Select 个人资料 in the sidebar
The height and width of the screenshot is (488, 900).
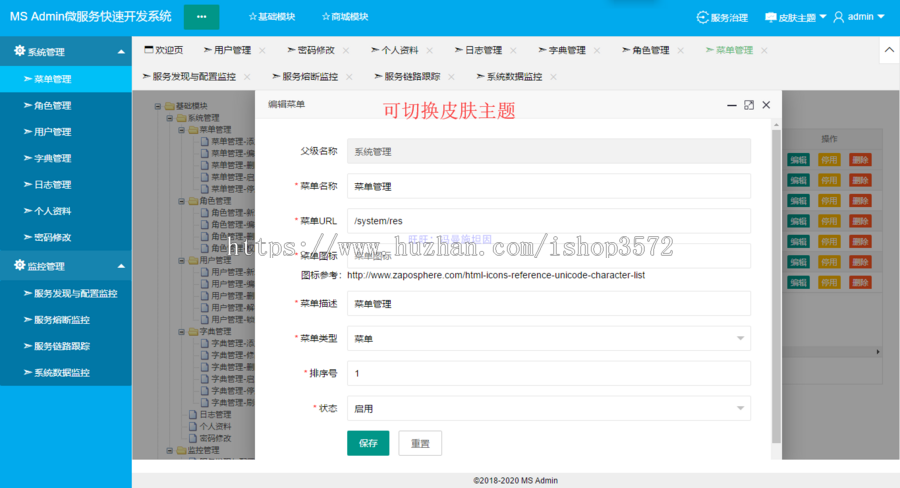(66, 211)
